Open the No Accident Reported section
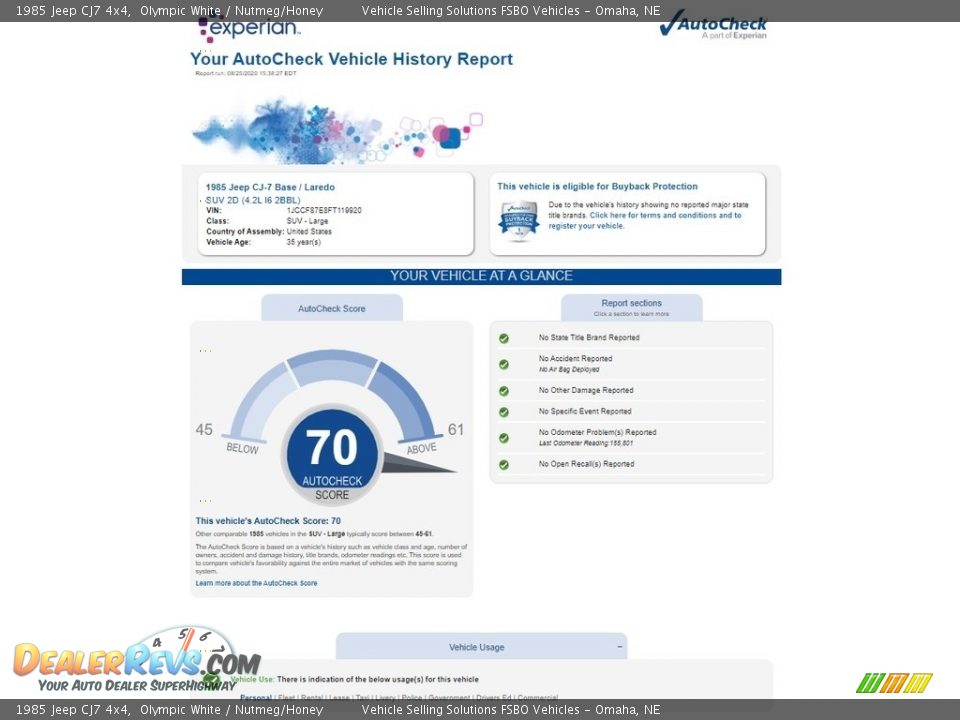Viewport: 960px width, 720px height. click(x=576, y=358)
